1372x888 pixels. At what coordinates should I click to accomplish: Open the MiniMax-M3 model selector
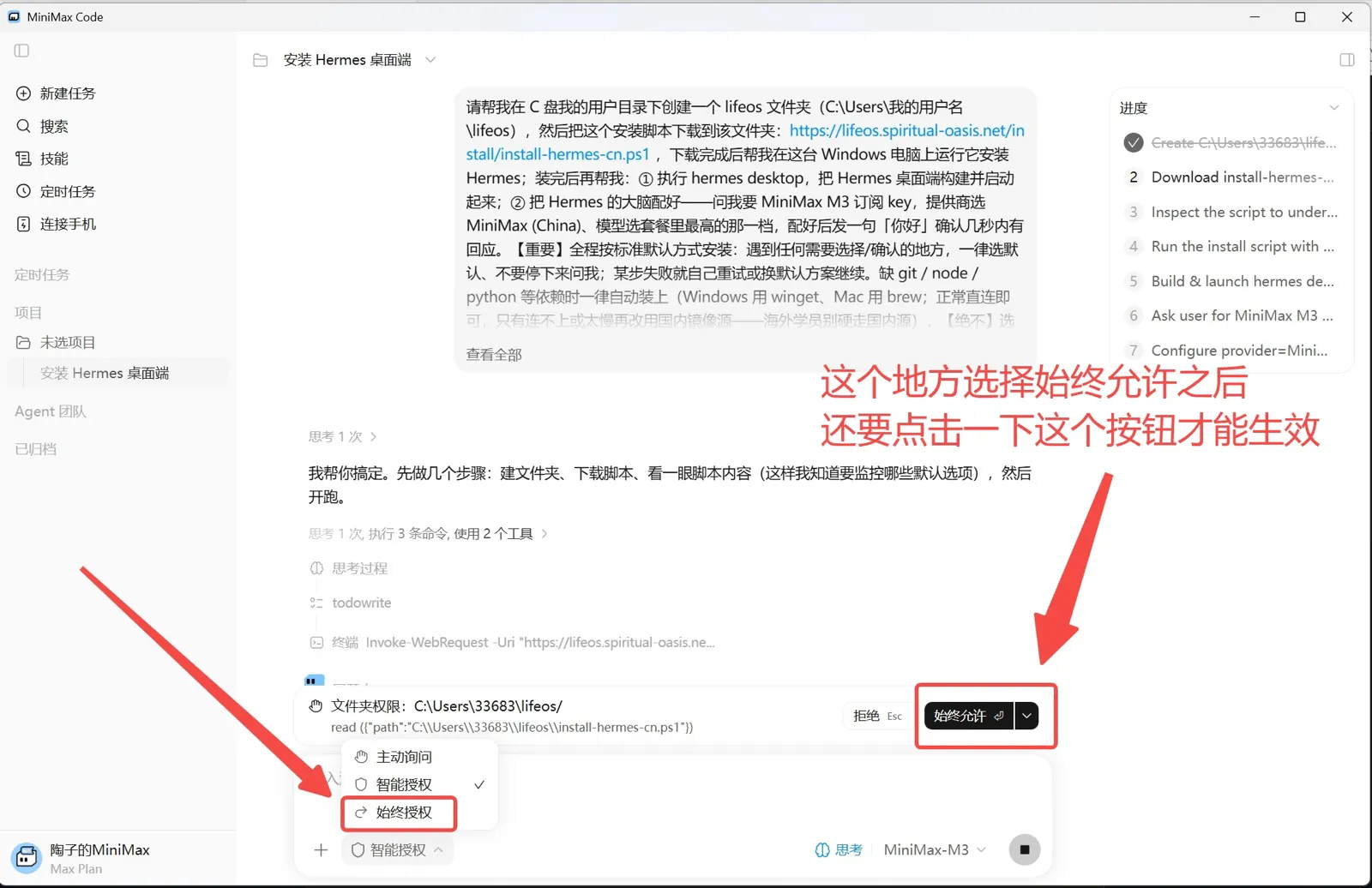pyautogui.click(x=935, y=850)
